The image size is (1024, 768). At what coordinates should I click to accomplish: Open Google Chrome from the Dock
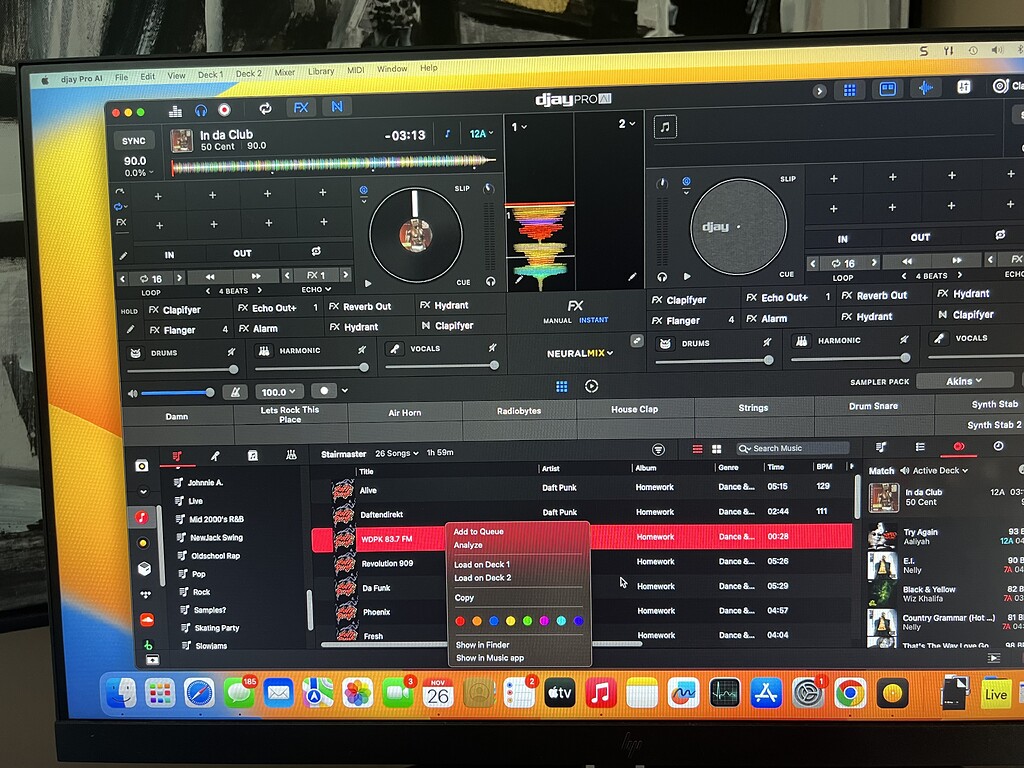(x=850, y=692)
